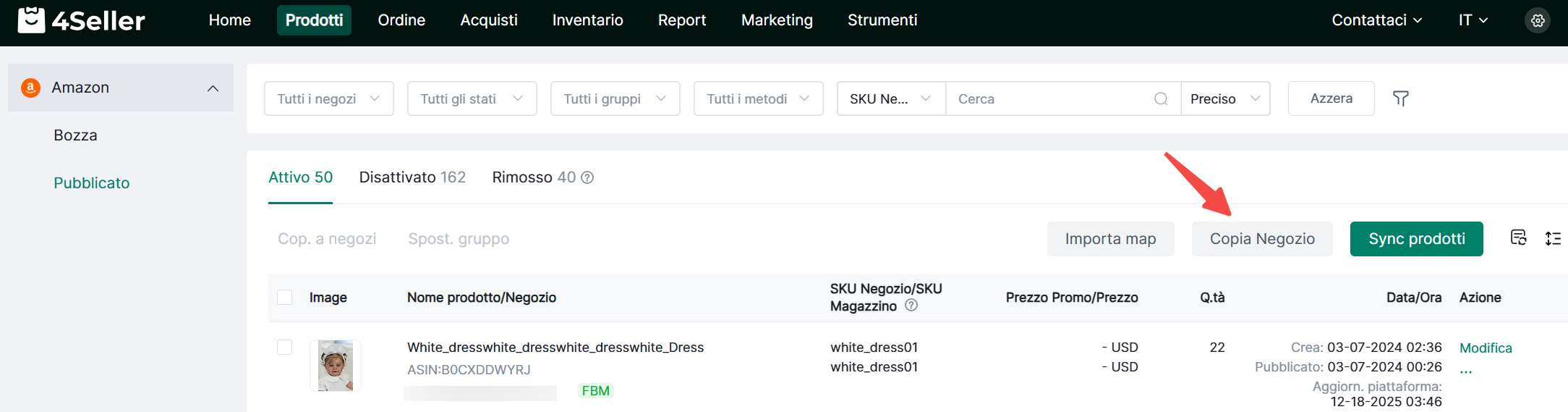The height and width of the screenshot is (412, 1568).
Task: Click help icon beside SKU Magazzino
Action: pos(911,306)
